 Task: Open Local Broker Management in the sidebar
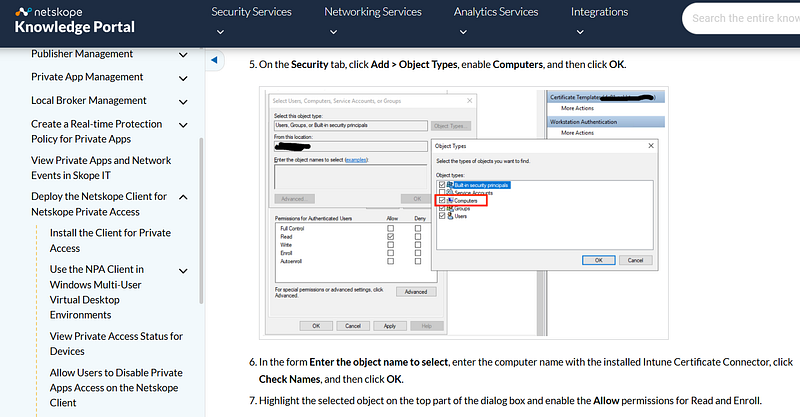(x=88, y=101)
